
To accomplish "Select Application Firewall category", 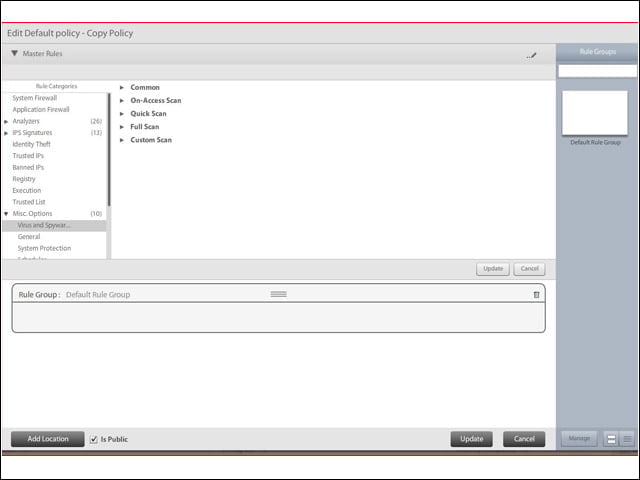I will point(41,109).
